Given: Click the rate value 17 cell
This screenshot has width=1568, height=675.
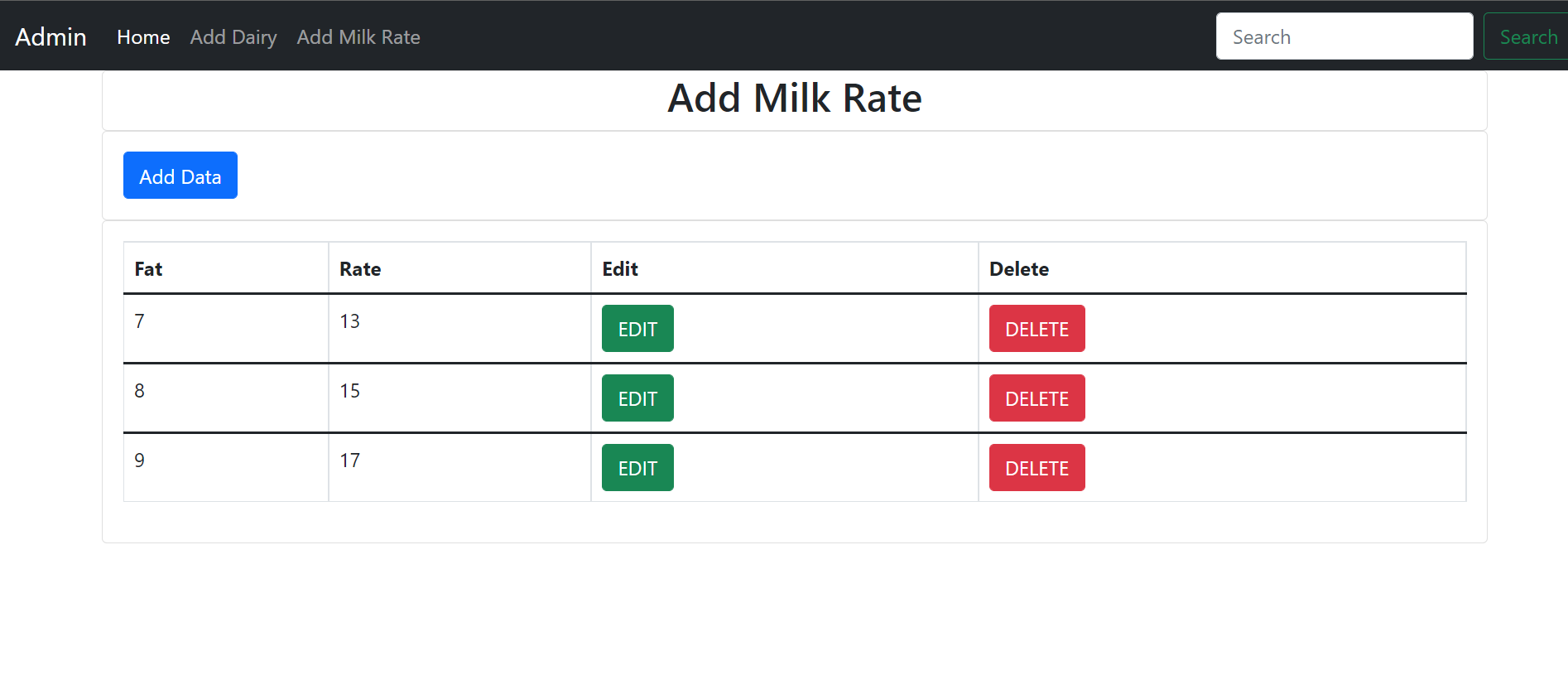Looking at the screenshot, I should tap(349, 460).
